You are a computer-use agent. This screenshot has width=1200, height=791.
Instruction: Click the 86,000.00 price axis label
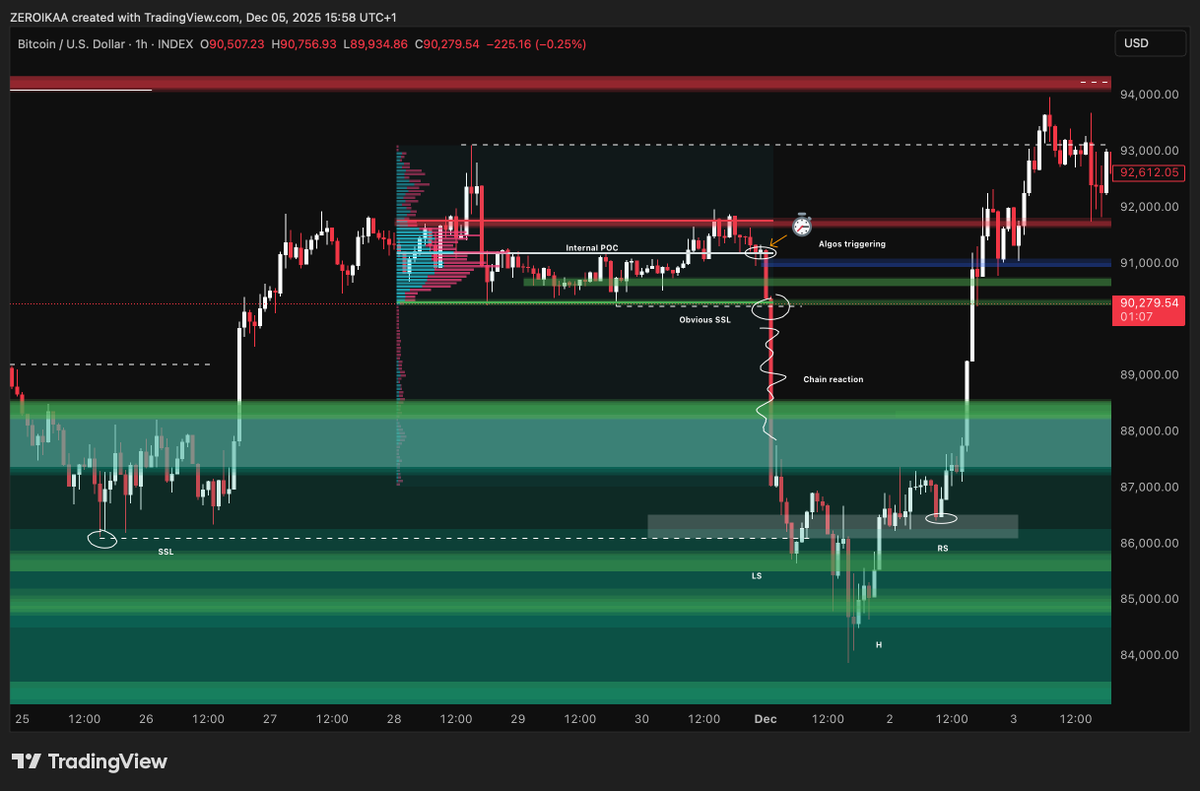(1151, 543)
